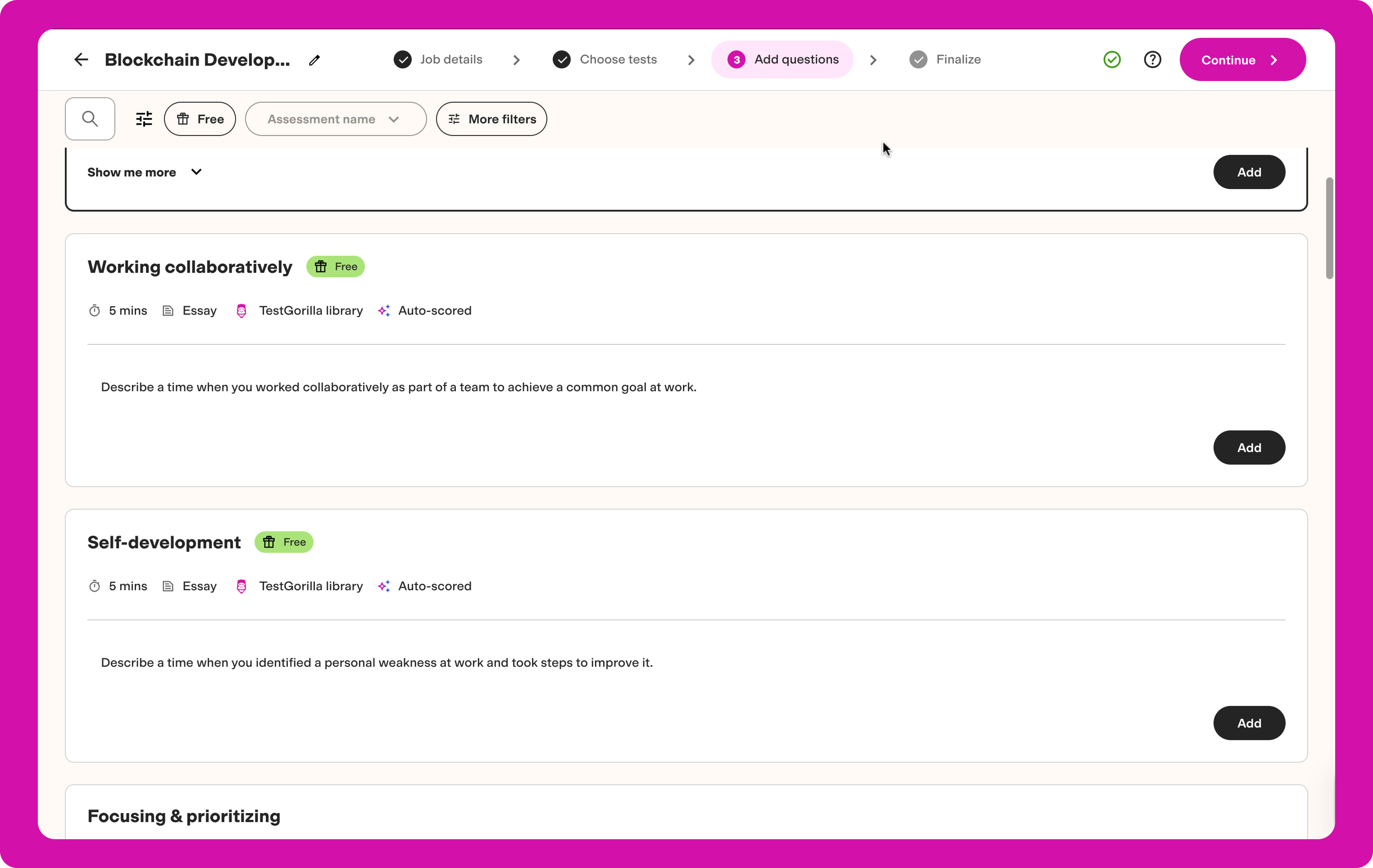The image size is (1373, 868).
Task: Click timer icon in Working collaboratively card
Action: (x=95, y=311)
